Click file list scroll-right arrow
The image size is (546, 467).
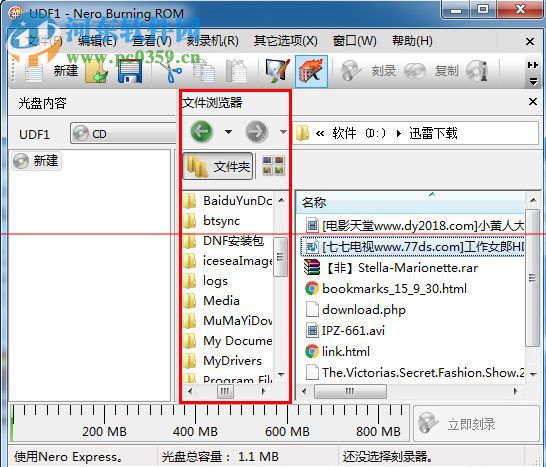click(515, 391)
